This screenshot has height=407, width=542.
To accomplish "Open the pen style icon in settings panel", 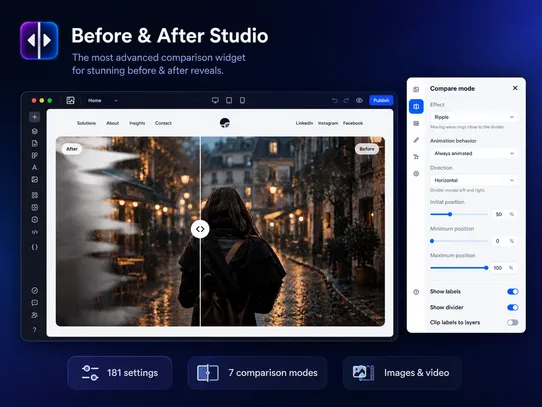I will coord(416,140).
